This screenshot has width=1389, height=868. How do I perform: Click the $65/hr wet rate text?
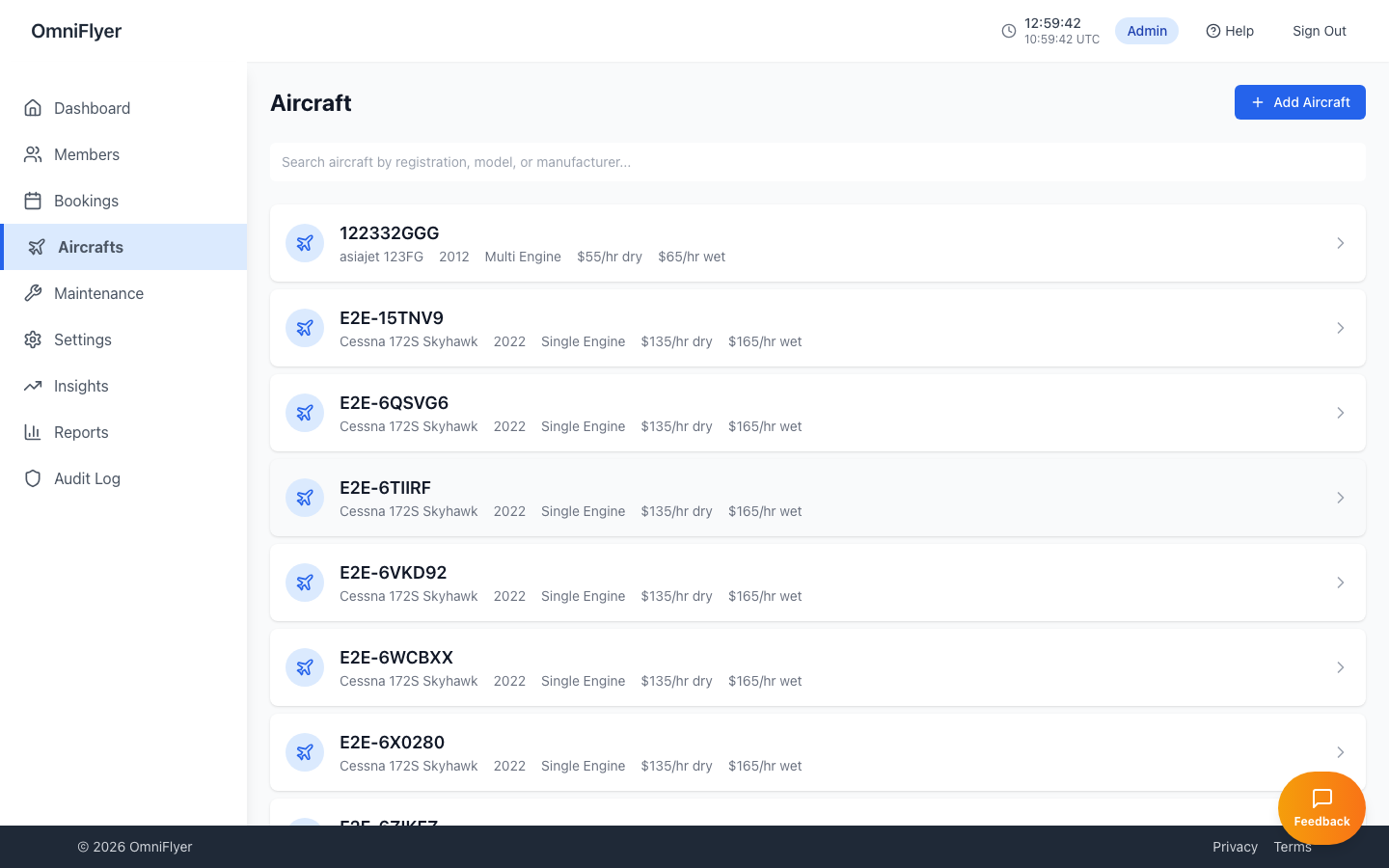[692, 257]
